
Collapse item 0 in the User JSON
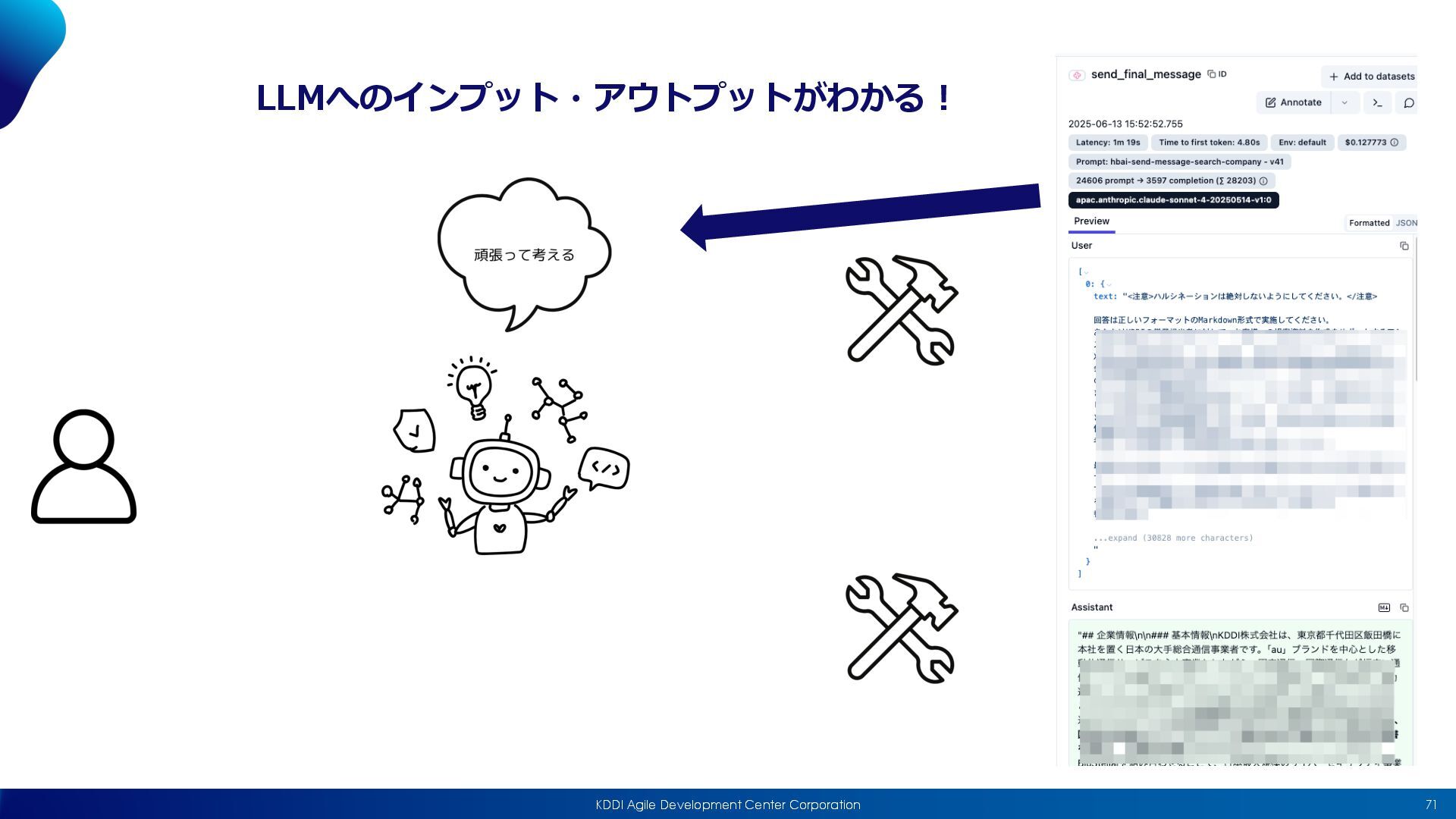(1109, 284)
